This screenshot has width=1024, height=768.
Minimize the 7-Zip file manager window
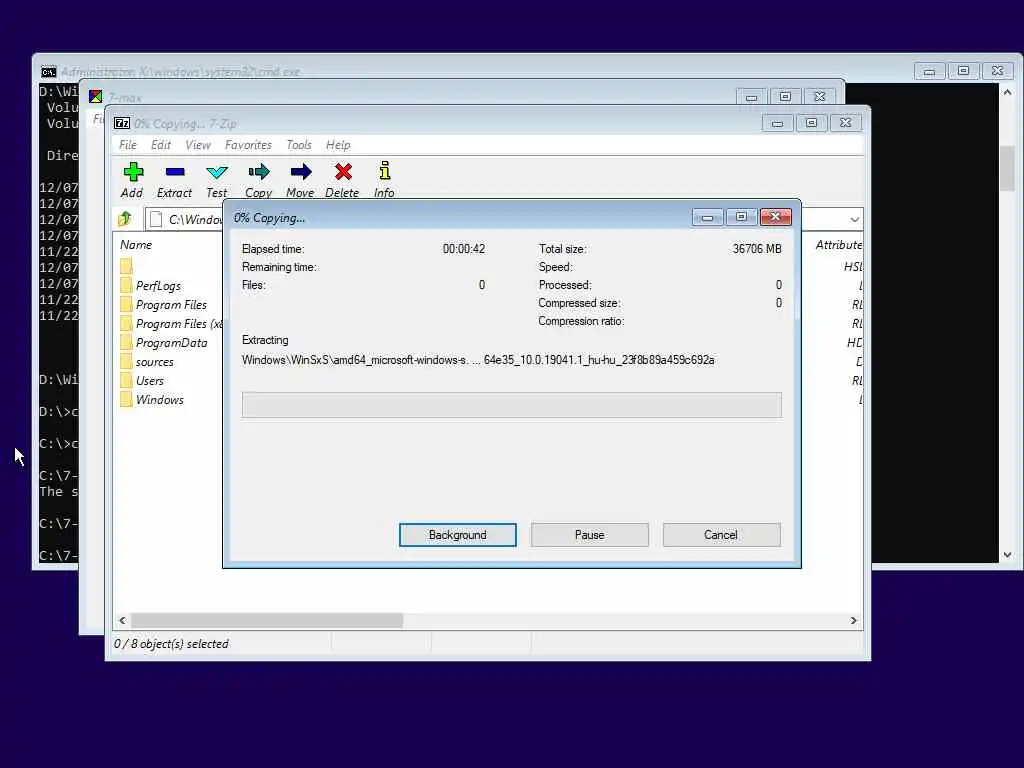[x=777, y=123]
